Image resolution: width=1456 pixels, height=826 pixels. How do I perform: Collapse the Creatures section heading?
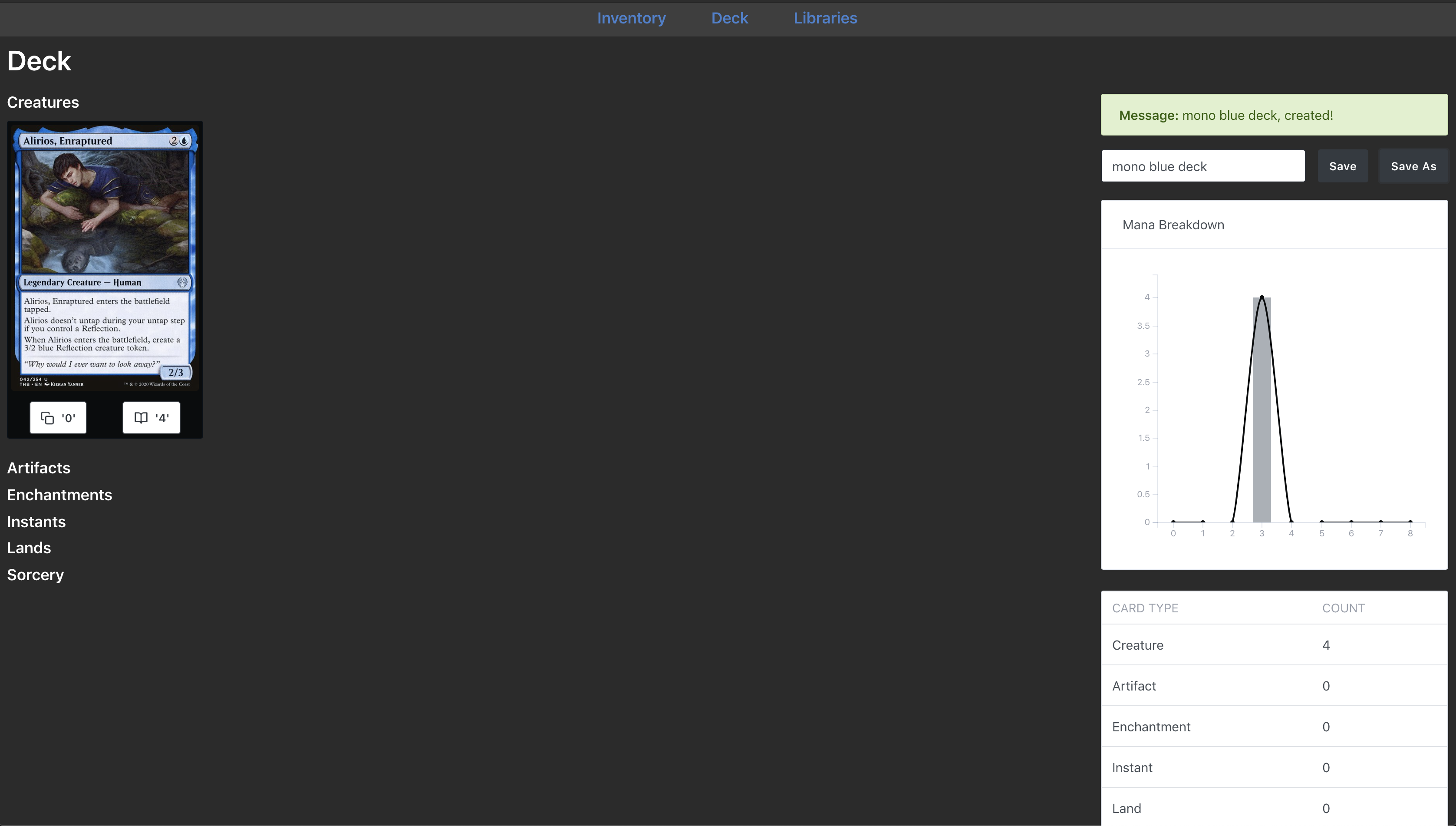pyautogui.click(x=43, y=102)
